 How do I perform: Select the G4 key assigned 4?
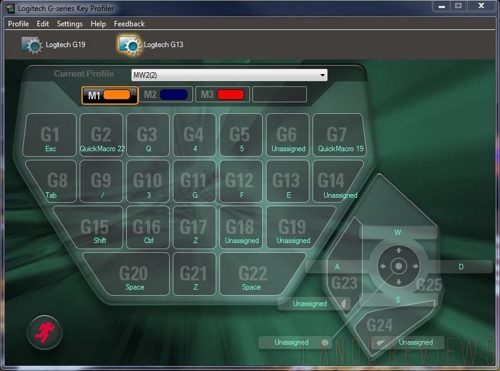pyautogui.click(x=194, y=135)
